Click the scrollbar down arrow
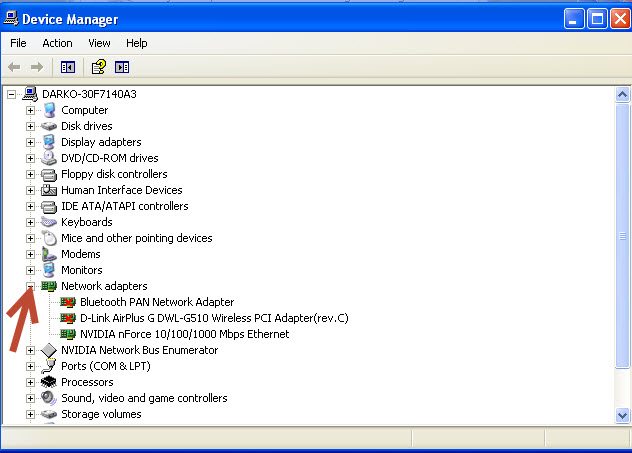Image resolution: width=632 pixels, height=453 pixels. [x=622, y=415]
